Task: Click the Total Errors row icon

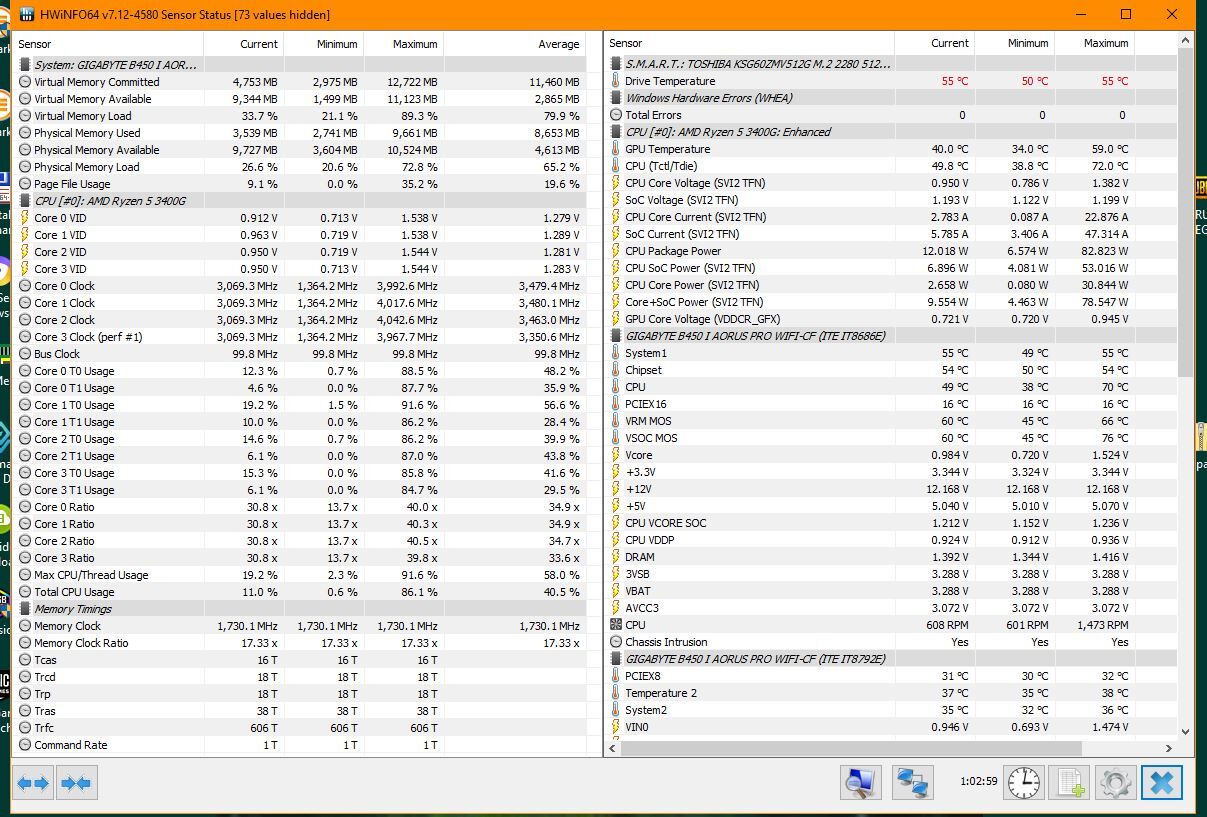Action: coord(616,115)
